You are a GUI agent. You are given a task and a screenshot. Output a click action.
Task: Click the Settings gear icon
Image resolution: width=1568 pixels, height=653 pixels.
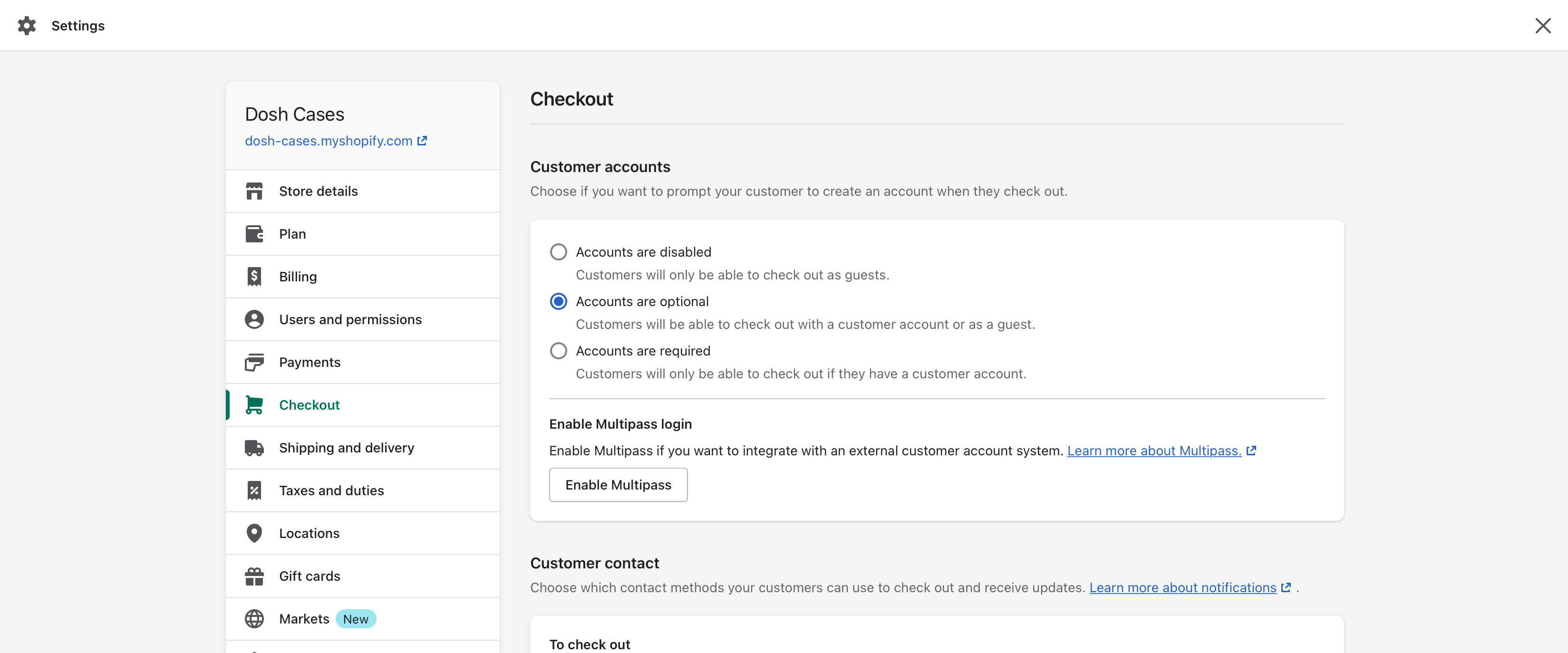click(27, 26)
